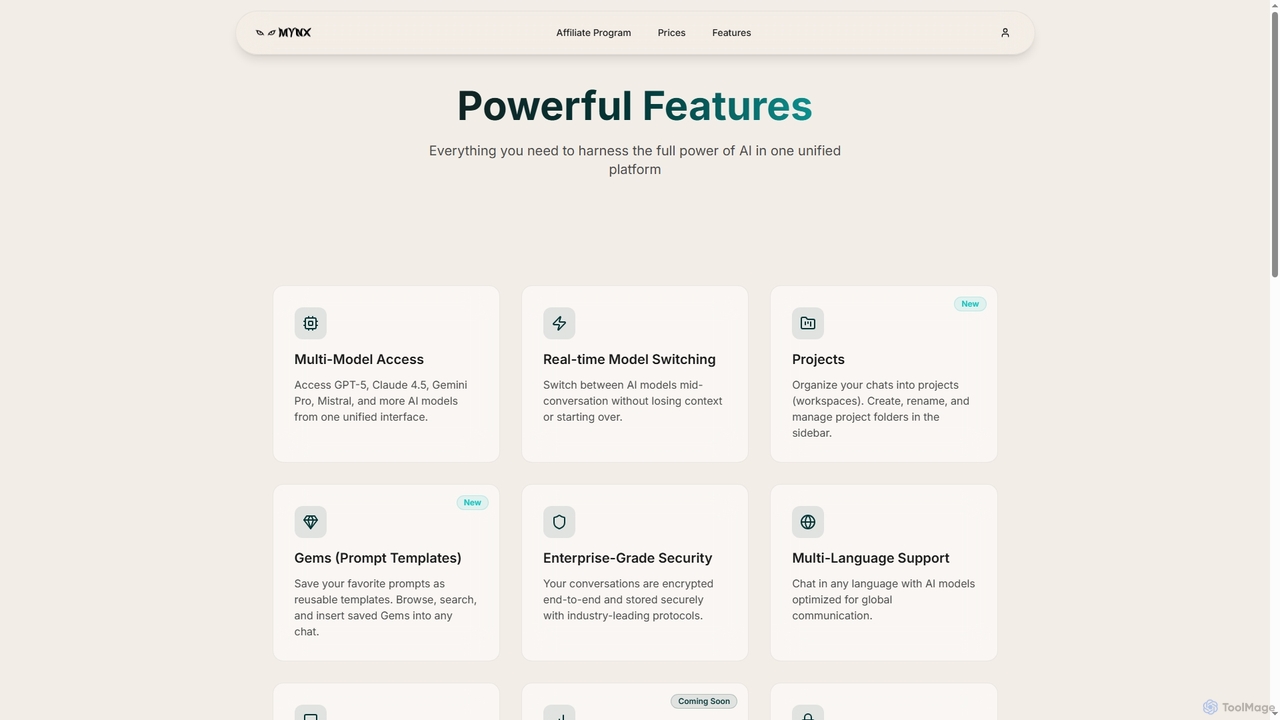Click 'Access GPT-5, Claude 4.5' description text
The image size is (1280, 720).
[381, 401]
